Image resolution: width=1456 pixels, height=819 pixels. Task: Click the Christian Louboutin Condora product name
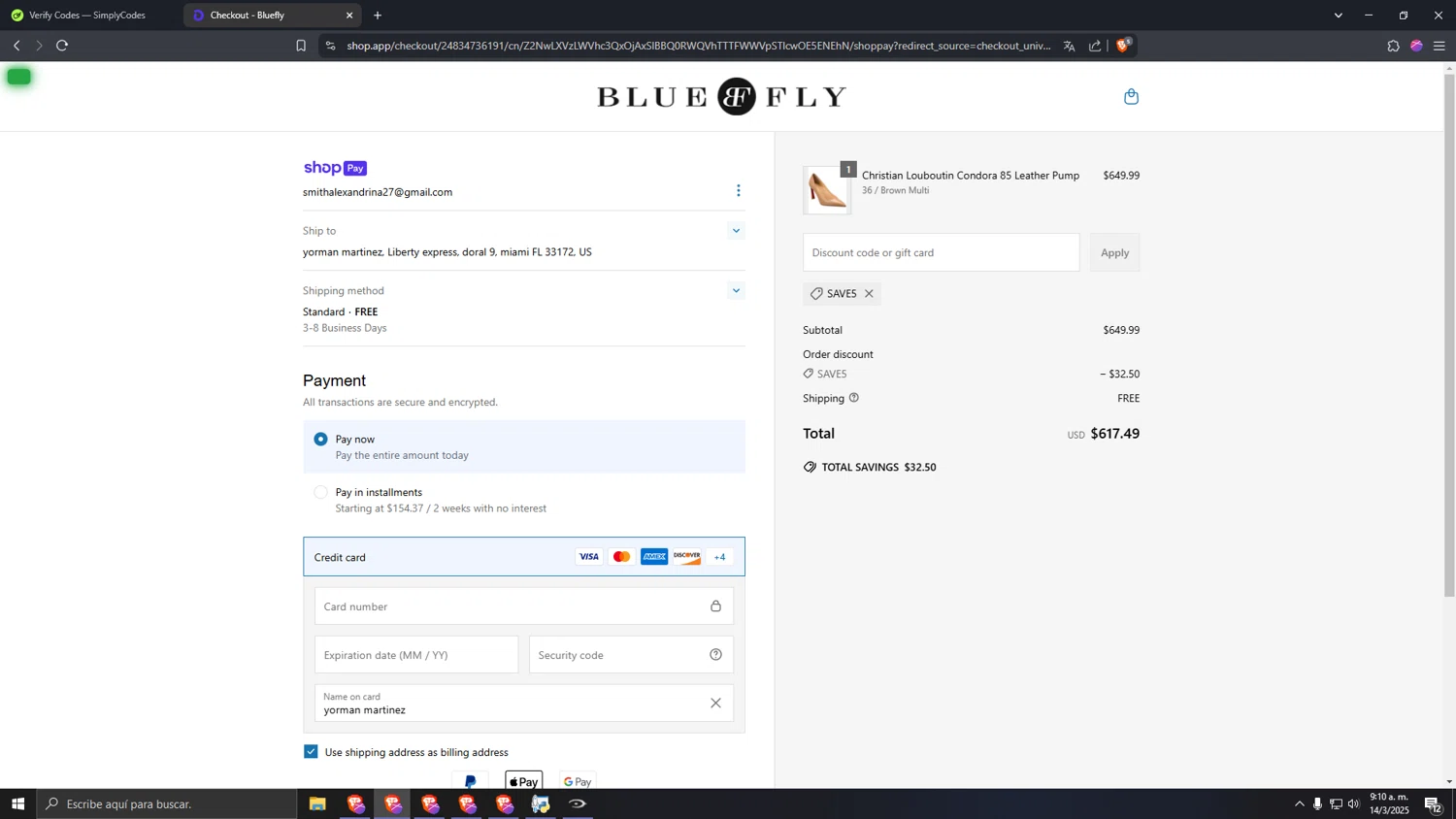coord(971,176)
